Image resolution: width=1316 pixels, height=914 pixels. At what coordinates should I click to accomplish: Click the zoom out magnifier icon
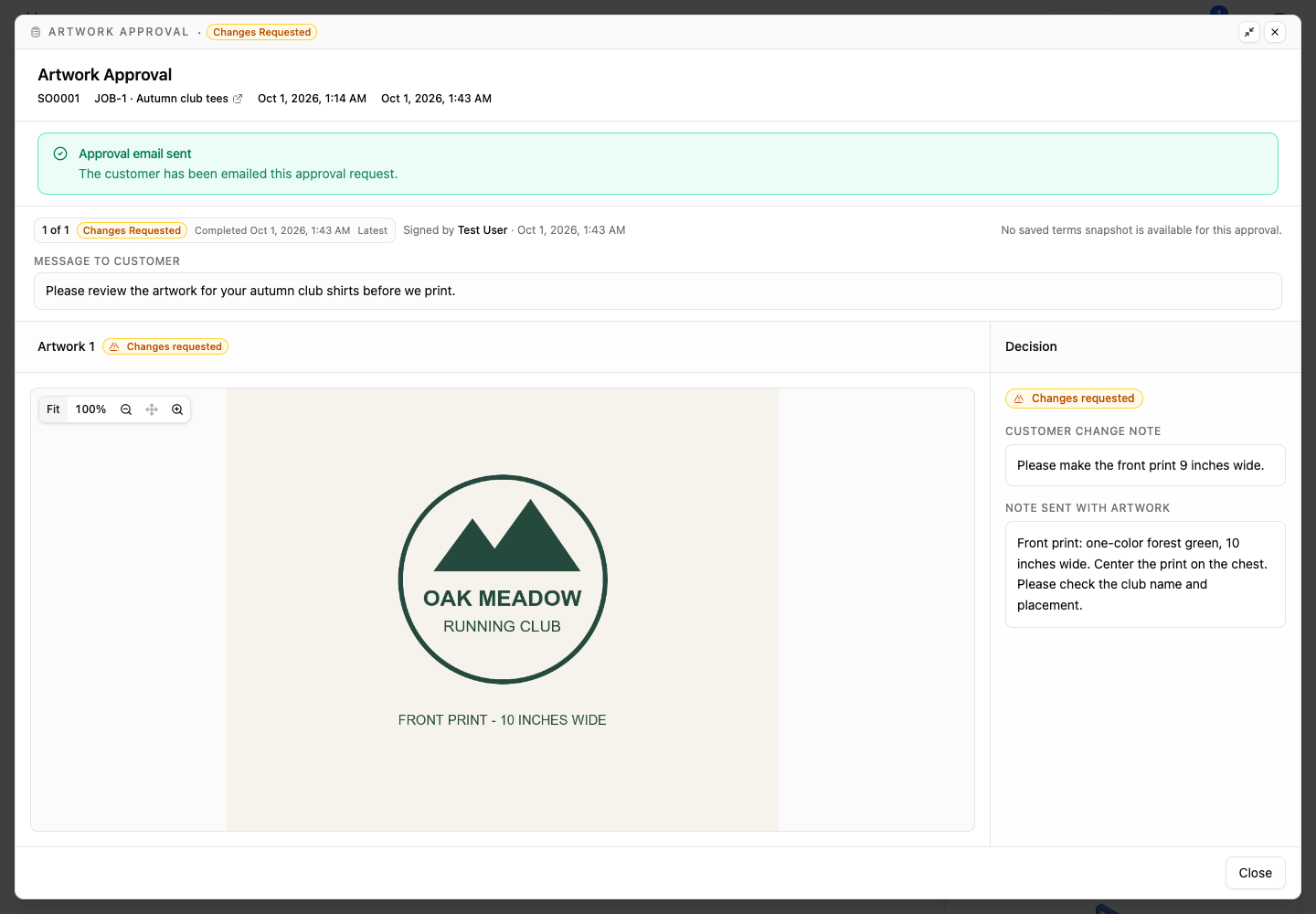coord(126,409)
